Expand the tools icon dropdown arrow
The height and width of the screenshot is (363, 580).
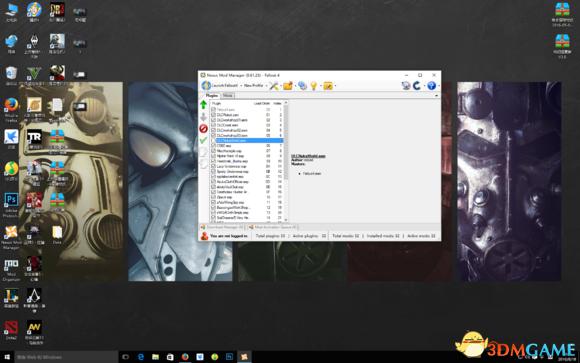(281, 86)
